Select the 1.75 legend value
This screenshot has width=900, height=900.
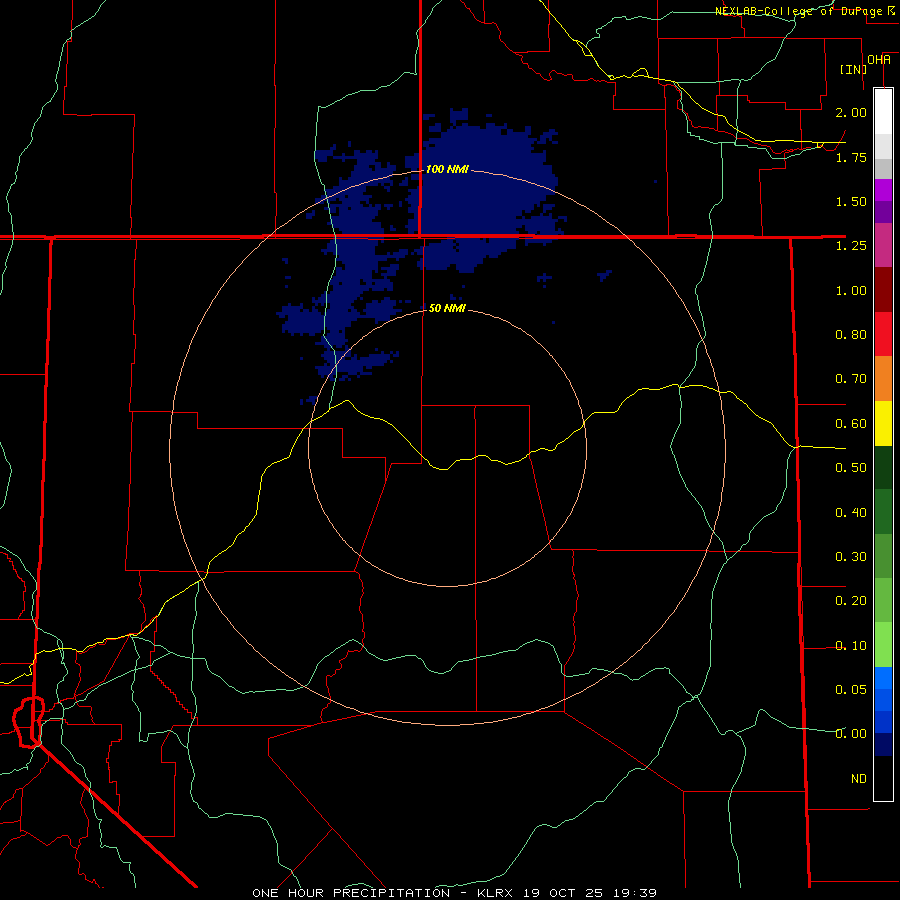(851, 157)
